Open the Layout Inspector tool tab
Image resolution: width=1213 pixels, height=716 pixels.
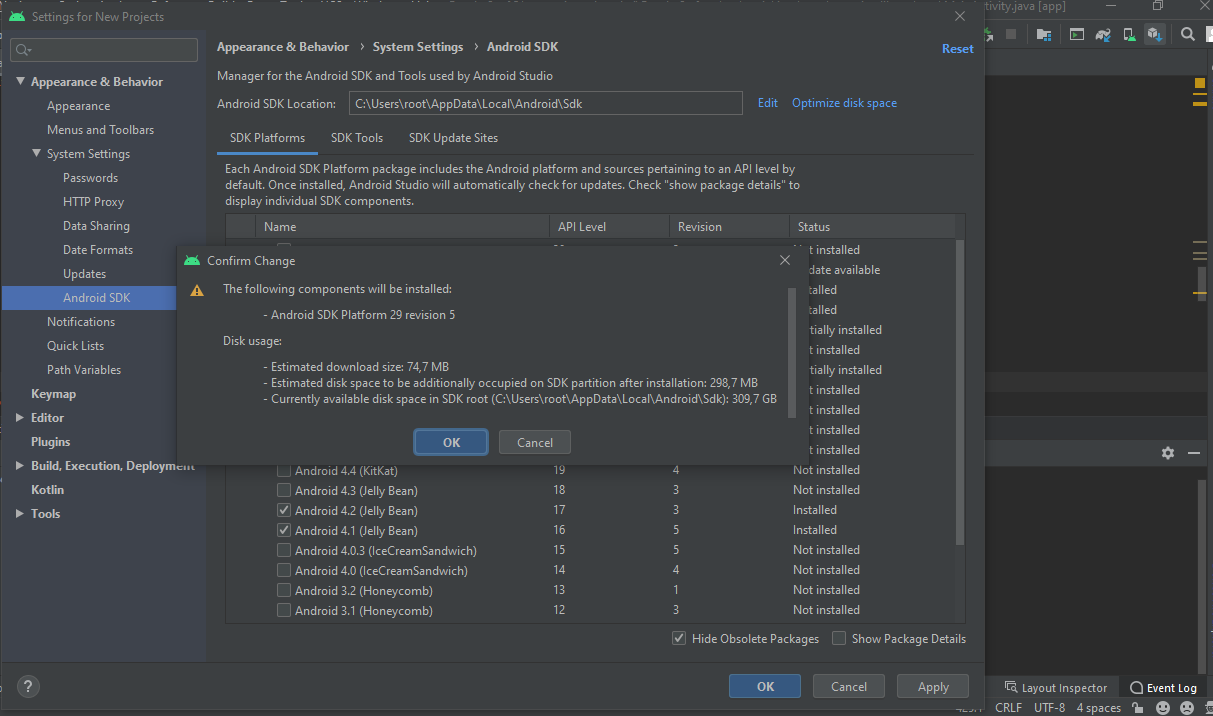tap(1054, 688)
